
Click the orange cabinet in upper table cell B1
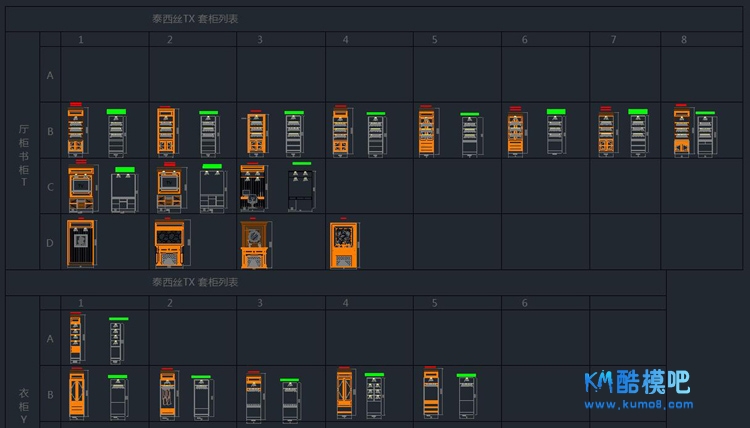click(x=76, y=131)
